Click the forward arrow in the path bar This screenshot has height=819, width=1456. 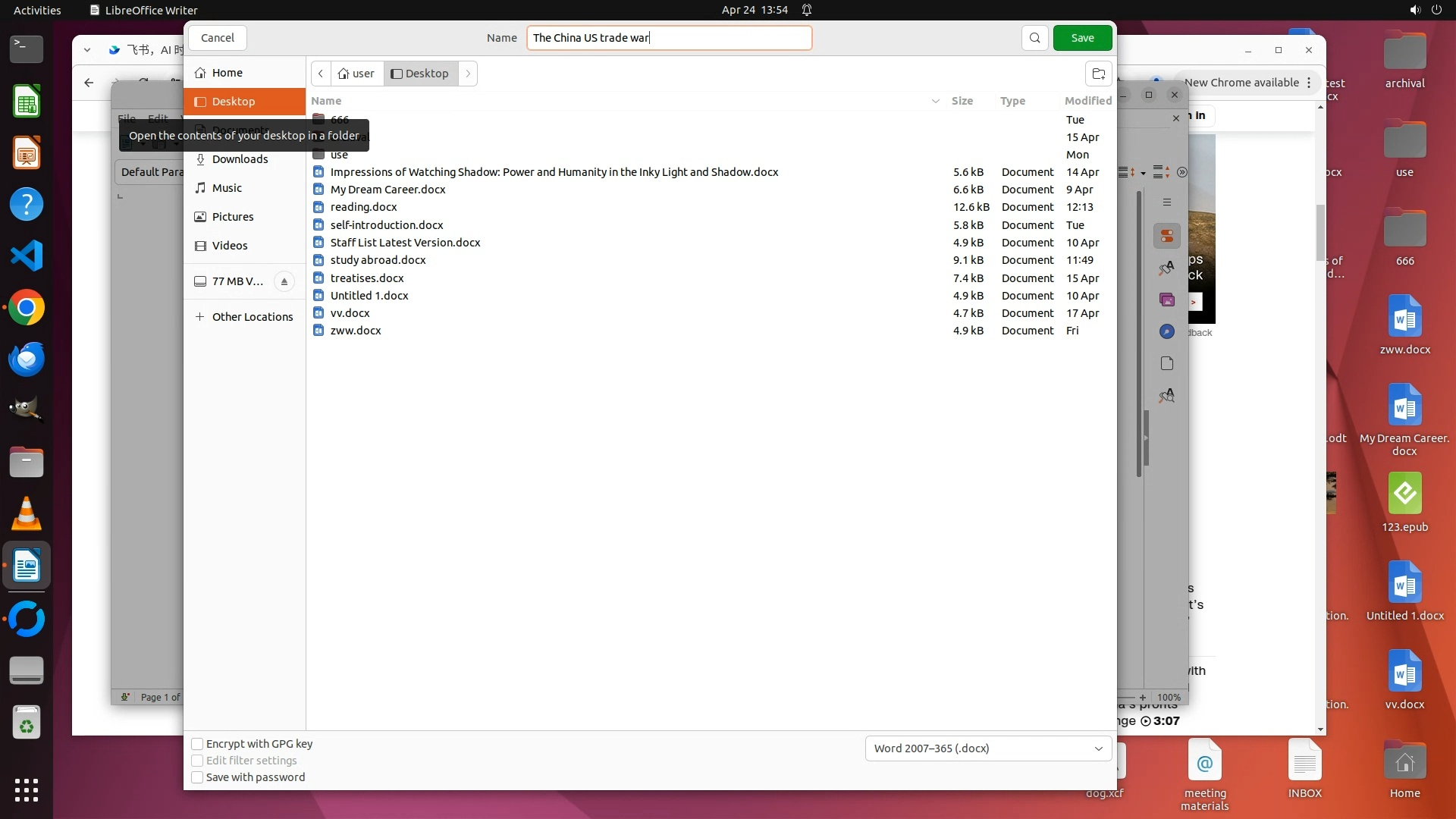point(468,74)
